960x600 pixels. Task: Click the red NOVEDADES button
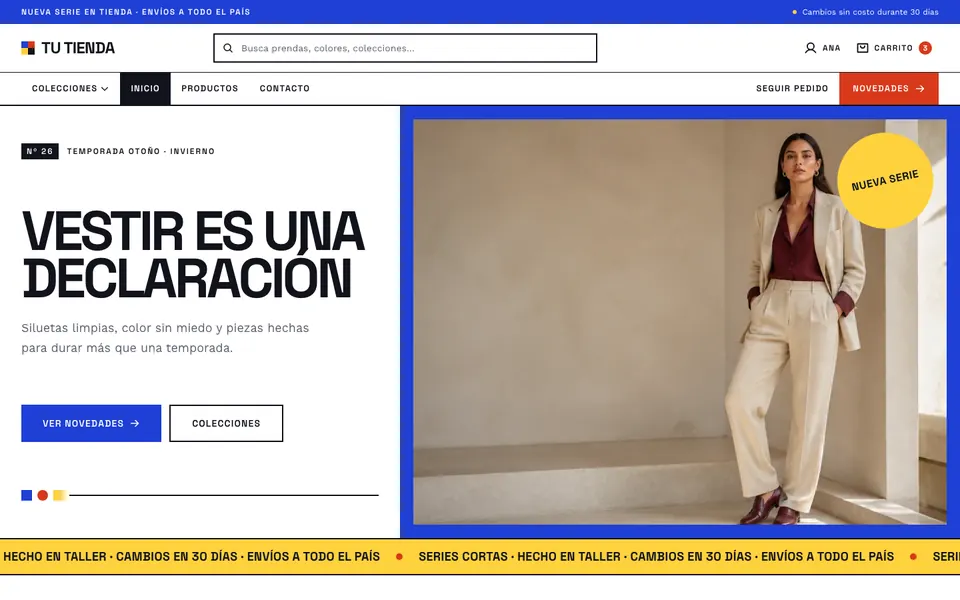[x=888, y=89]
